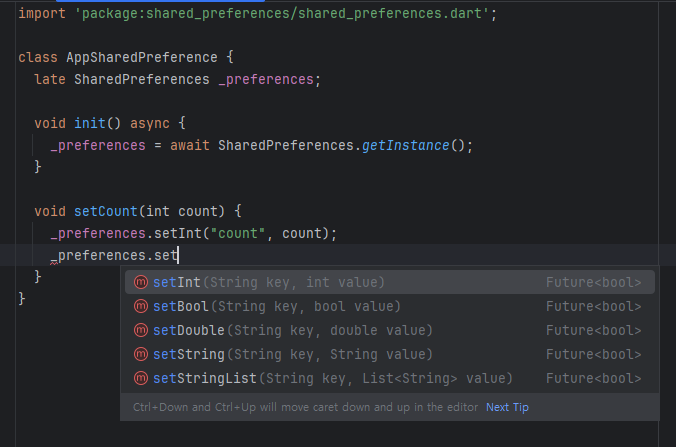Click the getInstance call
This screenshot has width=676, height=447.
click(405, 145)
